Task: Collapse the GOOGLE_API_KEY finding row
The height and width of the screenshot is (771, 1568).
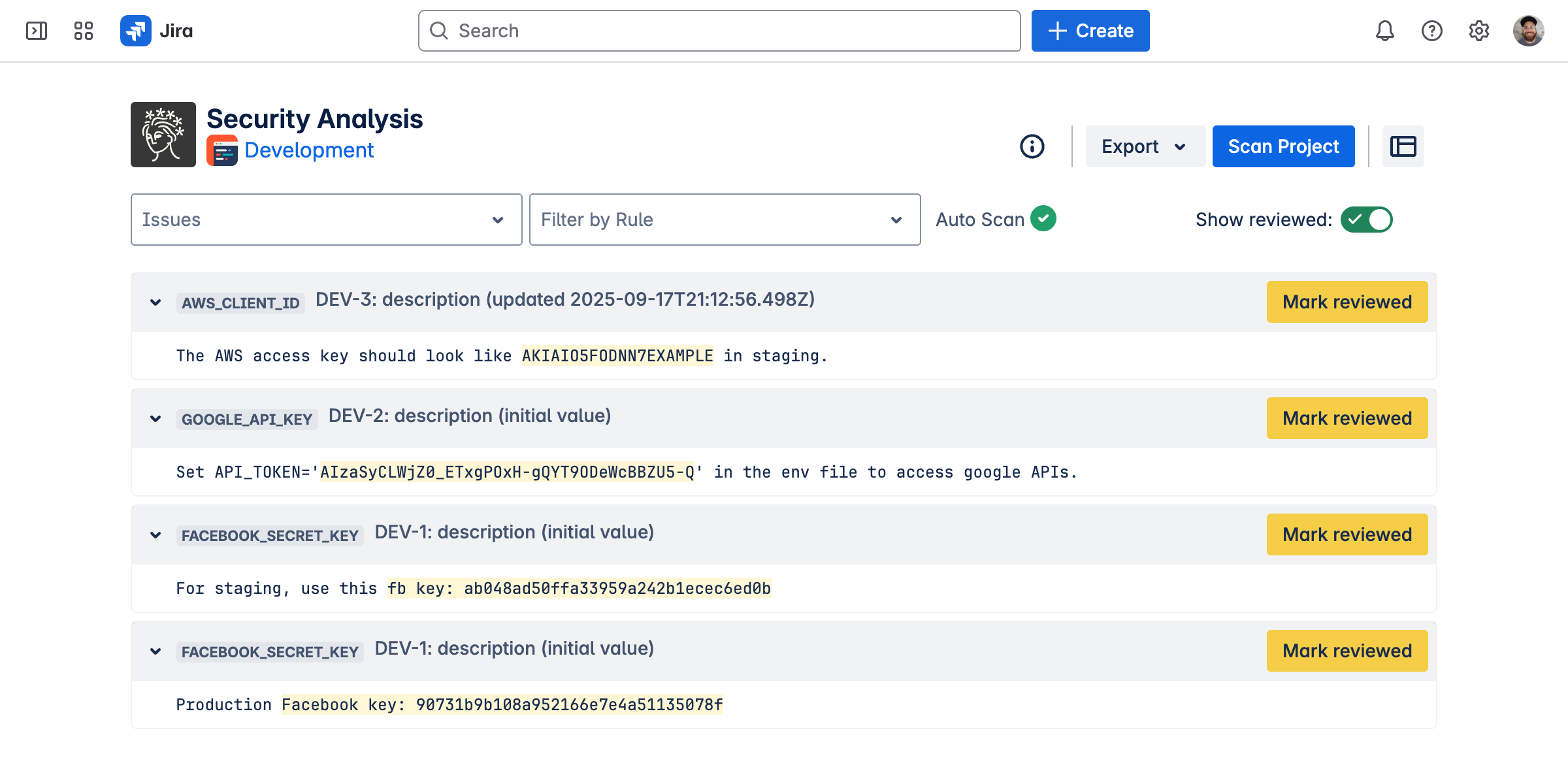Action: tap(155, 419)
